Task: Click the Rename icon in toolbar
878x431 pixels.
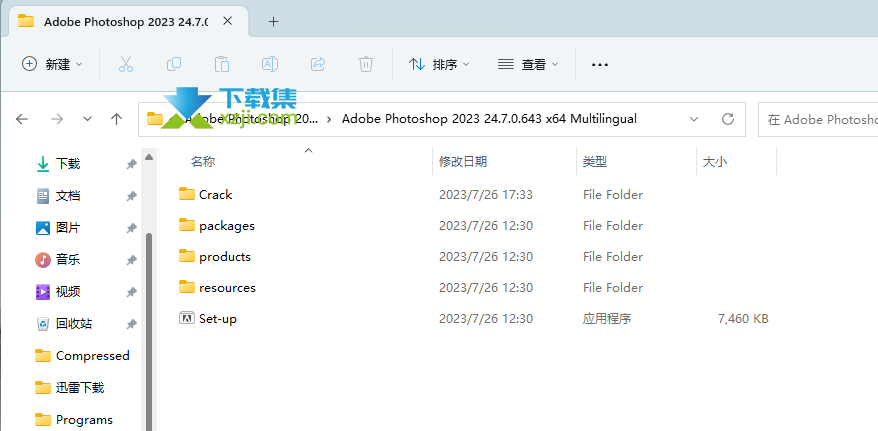Action: pos(270,64)
